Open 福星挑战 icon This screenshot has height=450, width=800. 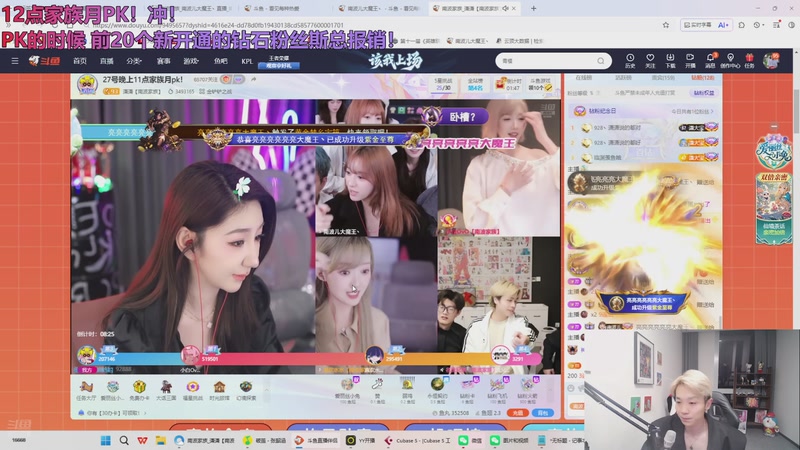[192, 390]
